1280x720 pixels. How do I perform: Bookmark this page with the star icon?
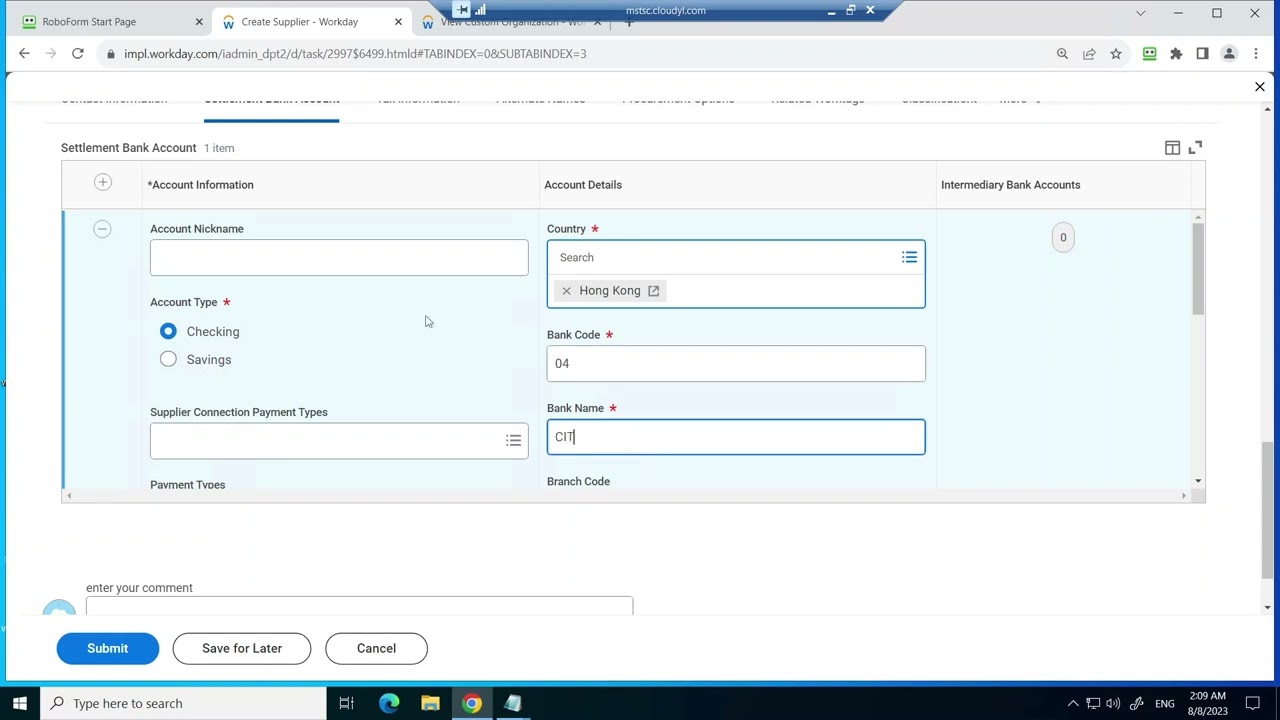(x=1116, y=54)
